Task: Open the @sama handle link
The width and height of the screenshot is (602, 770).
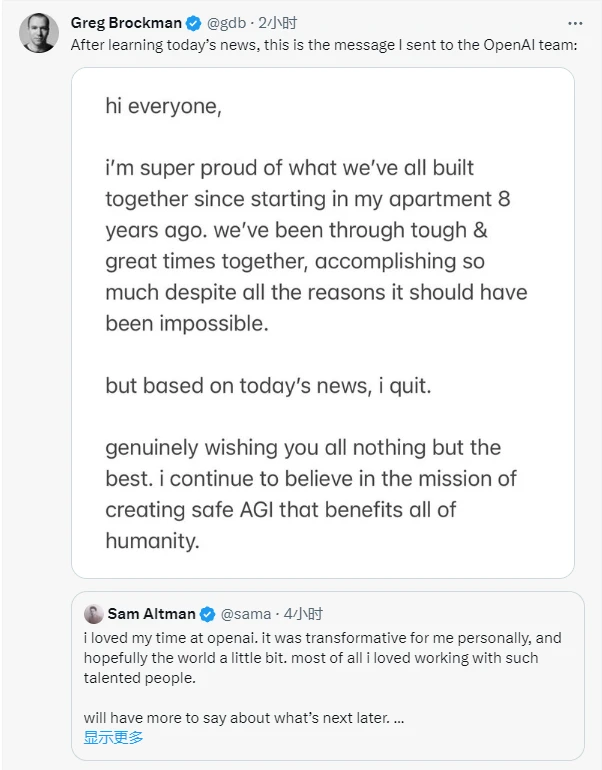Action: (246, 614)
